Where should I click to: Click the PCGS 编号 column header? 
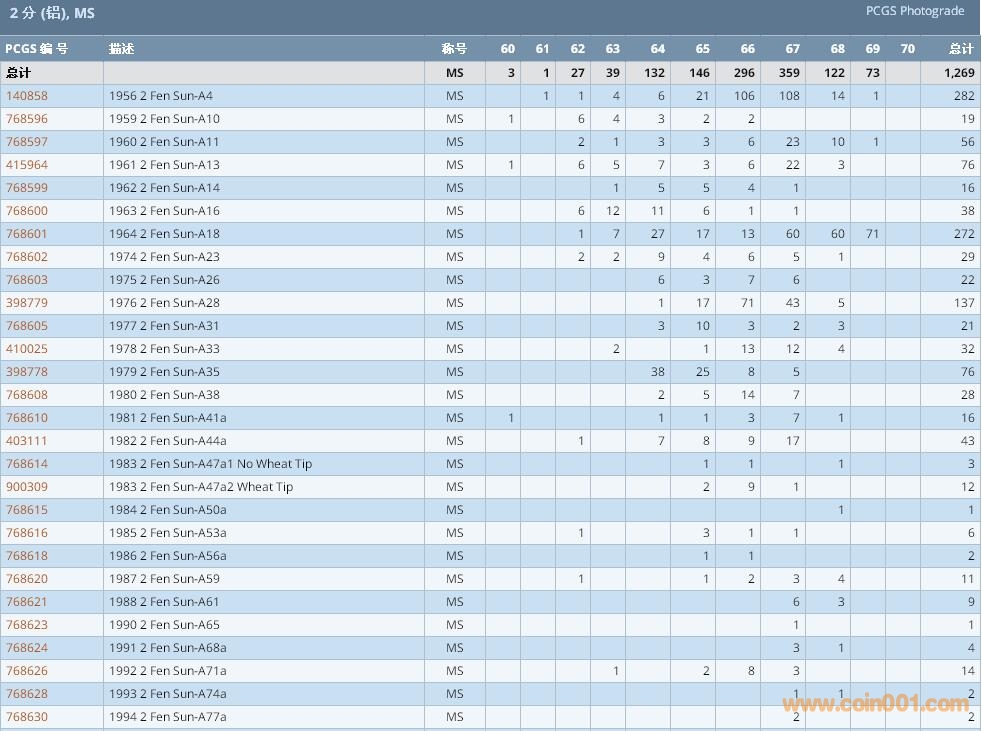point(37,49)
